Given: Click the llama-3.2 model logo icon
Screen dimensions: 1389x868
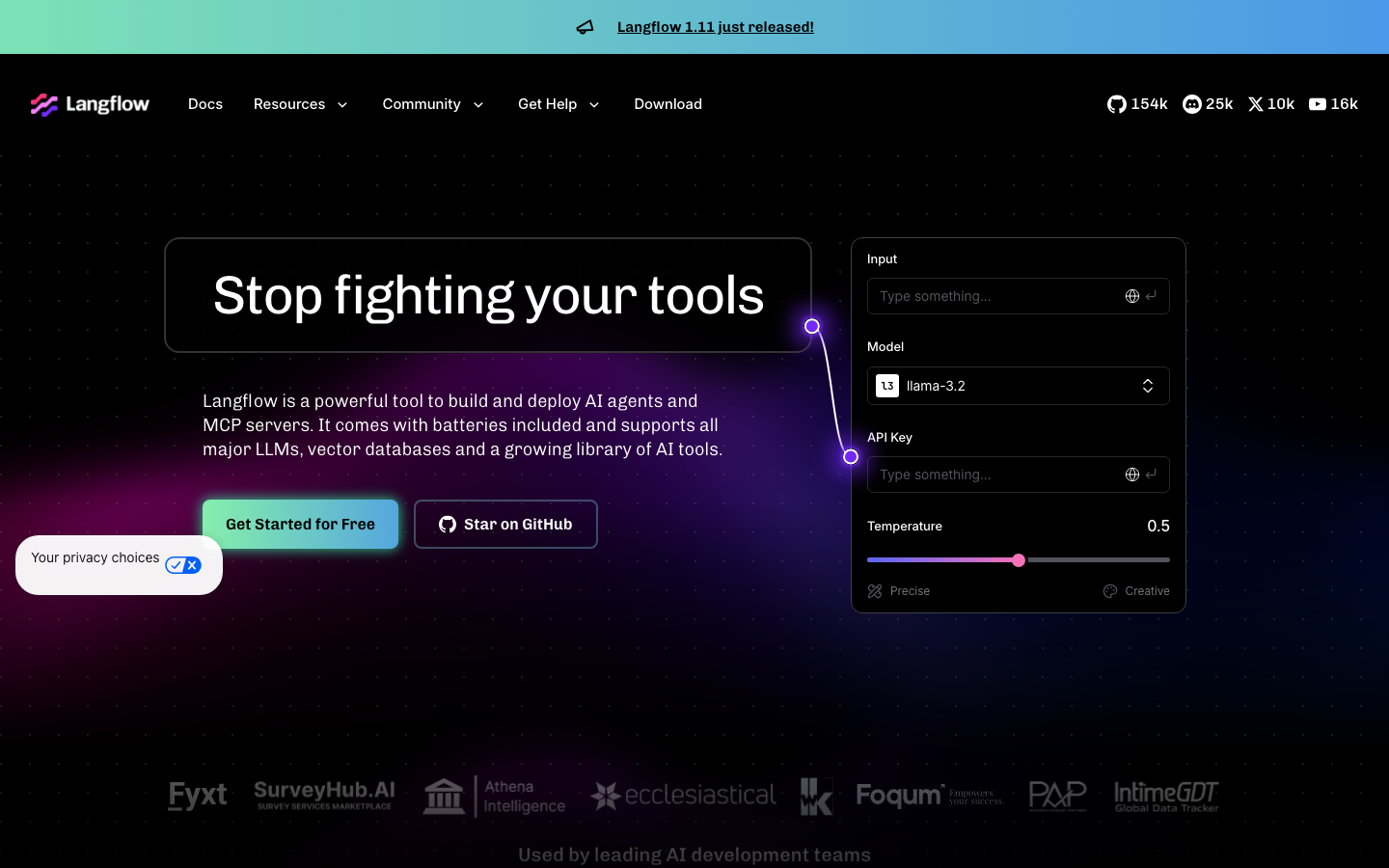Looking at the screenshot, I should tap(887, 386).
